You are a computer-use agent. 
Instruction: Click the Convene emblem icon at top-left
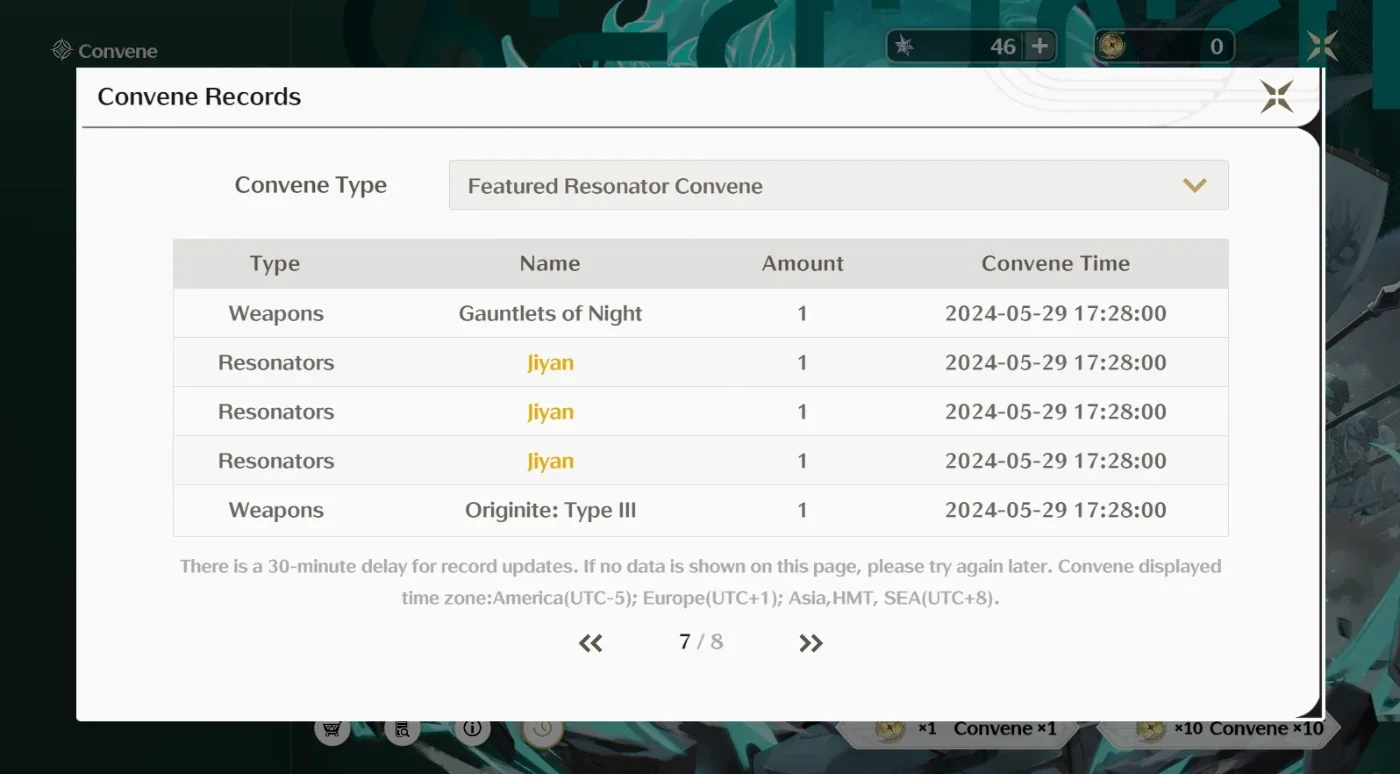(62, 50)
